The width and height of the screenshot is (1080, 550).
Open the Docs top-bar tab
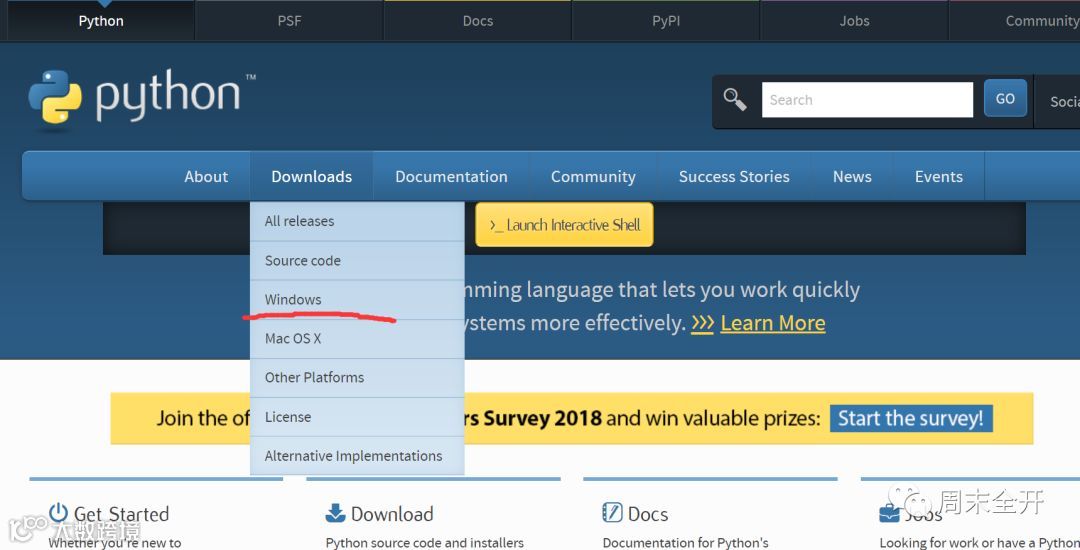coord(478,21)
